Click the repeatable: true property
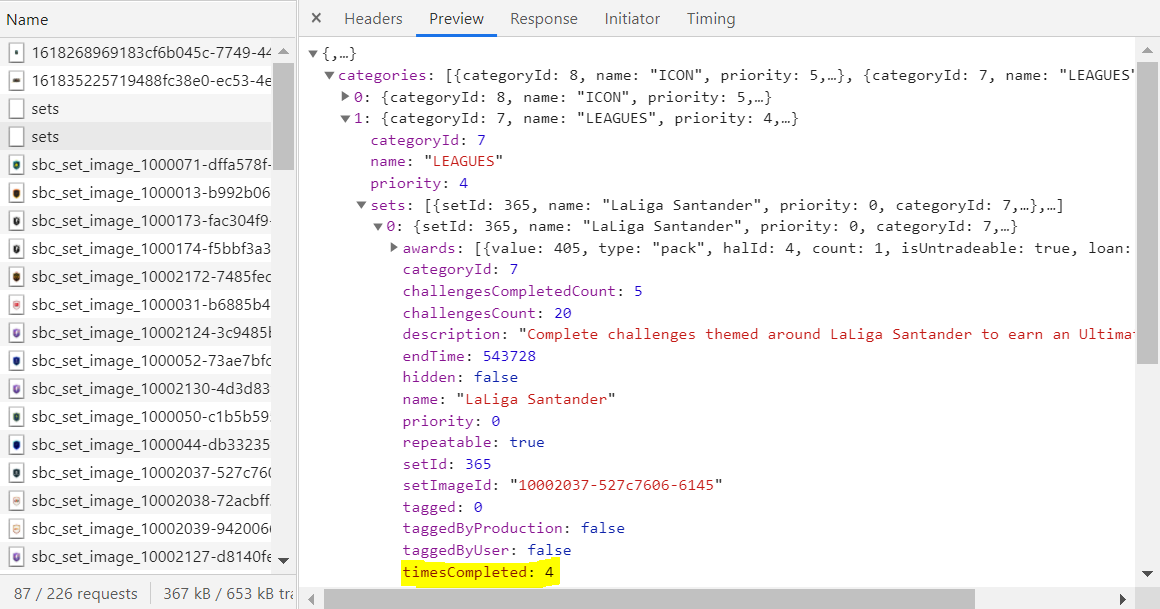 pyautogui.click(x=473, y=443)
